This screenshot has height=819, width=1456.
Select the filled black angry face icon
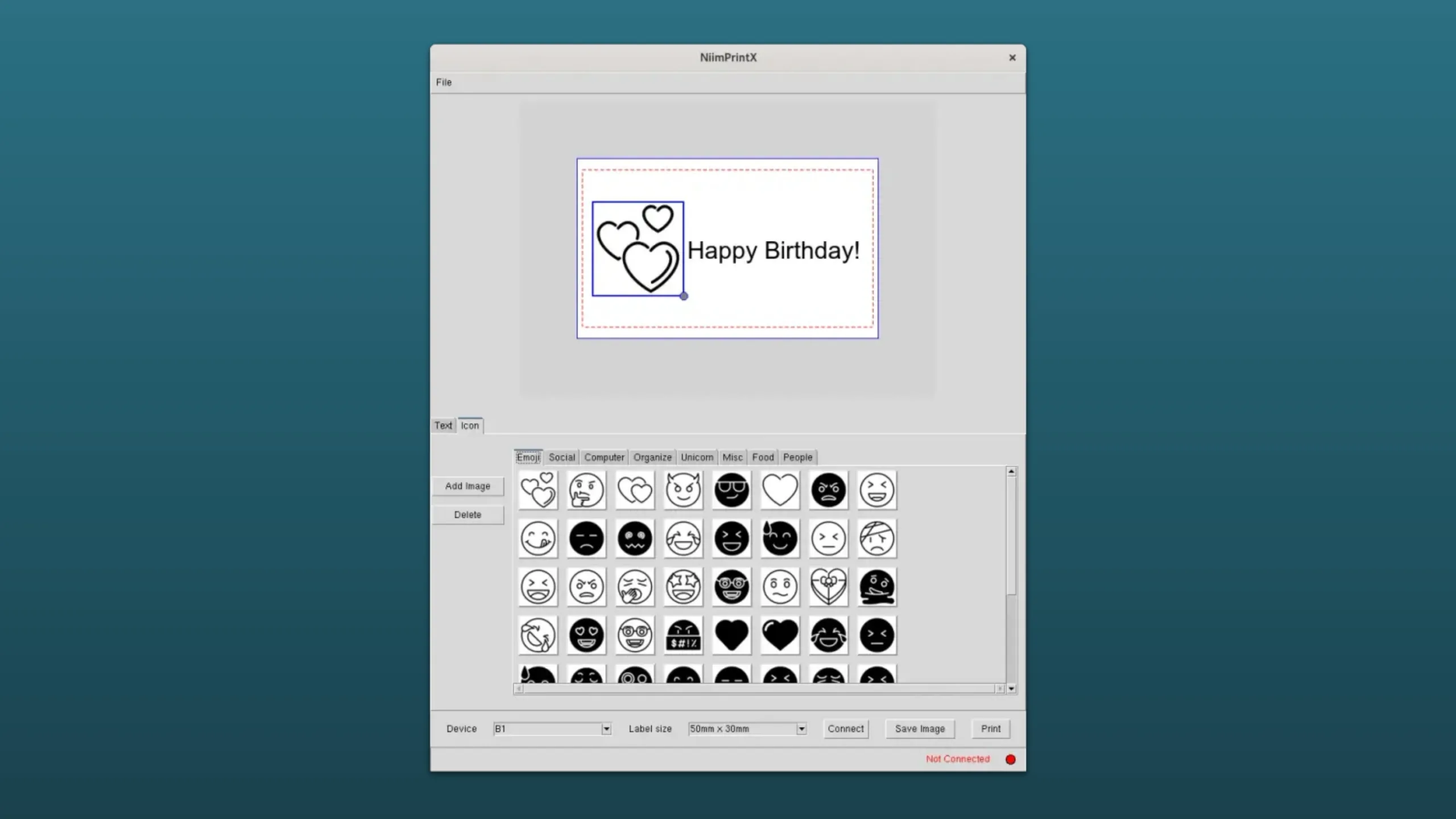829,490
